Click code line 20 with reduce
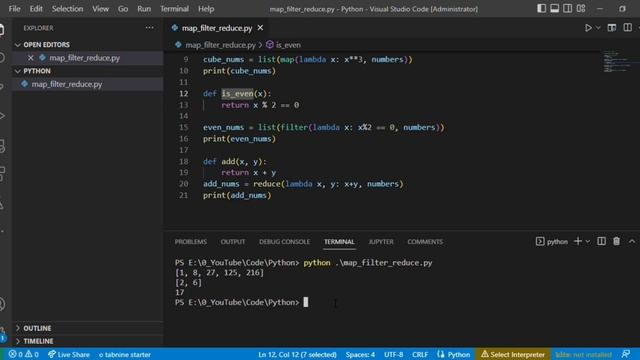This screenshot has width=640, height=360. pos(303,184)
